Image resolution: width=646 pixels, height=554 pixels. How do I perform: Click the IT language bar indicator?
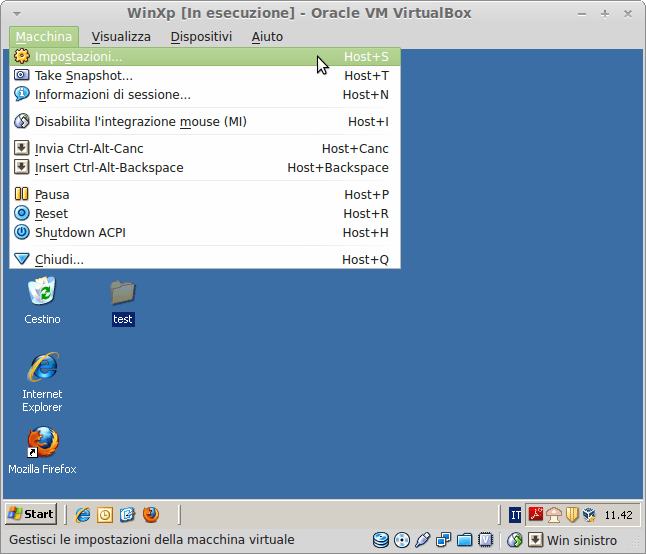pyautogui.click(x=515, y=515)
